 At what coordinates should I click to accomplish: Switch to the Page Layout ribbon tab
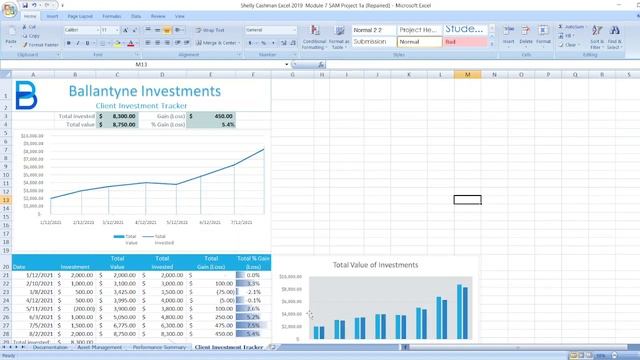pyautogui.click(x=80, y=16)
